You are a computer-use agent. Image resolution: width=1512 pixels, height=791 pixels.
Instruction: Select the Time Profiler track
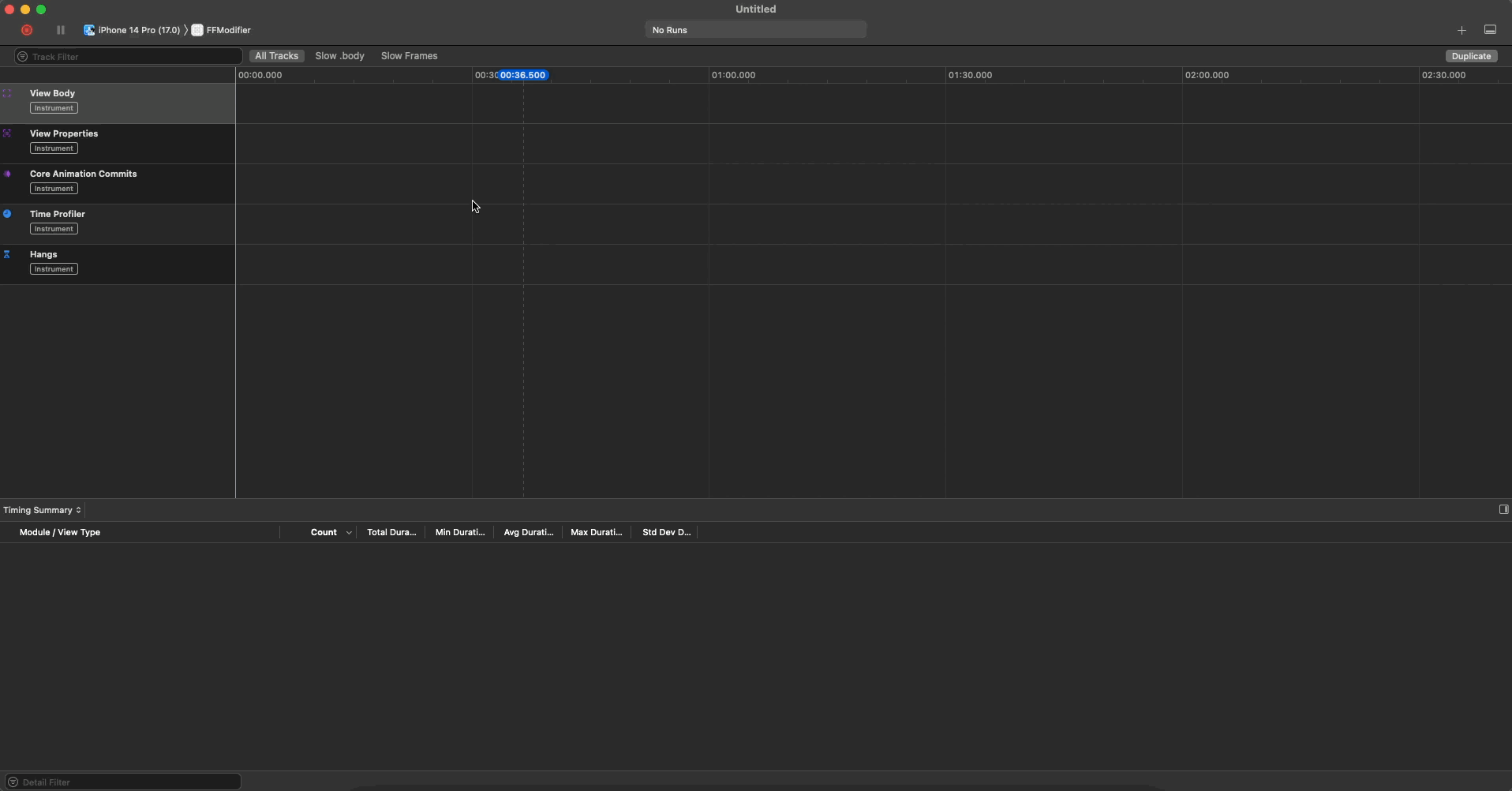[118, 224]
